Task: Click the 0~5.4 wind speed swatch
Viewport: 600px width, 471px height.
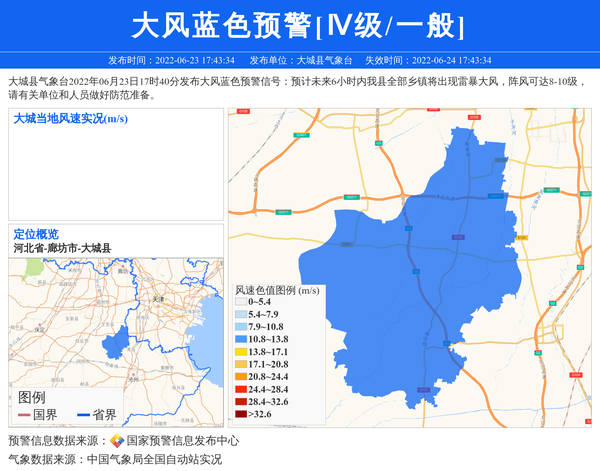Action: (240, 301)
